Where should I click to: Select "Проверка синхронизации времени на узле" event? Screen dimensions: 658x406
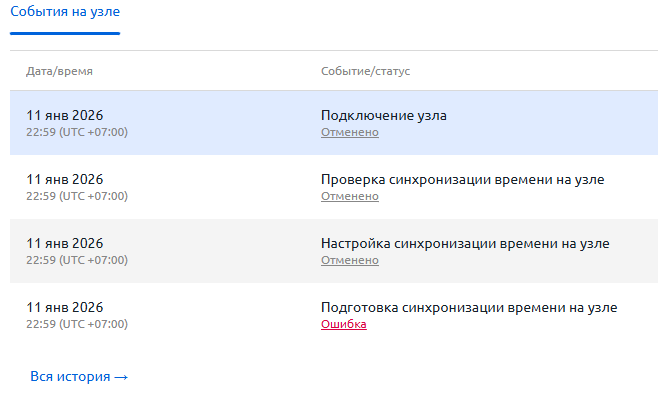[462, 179]
